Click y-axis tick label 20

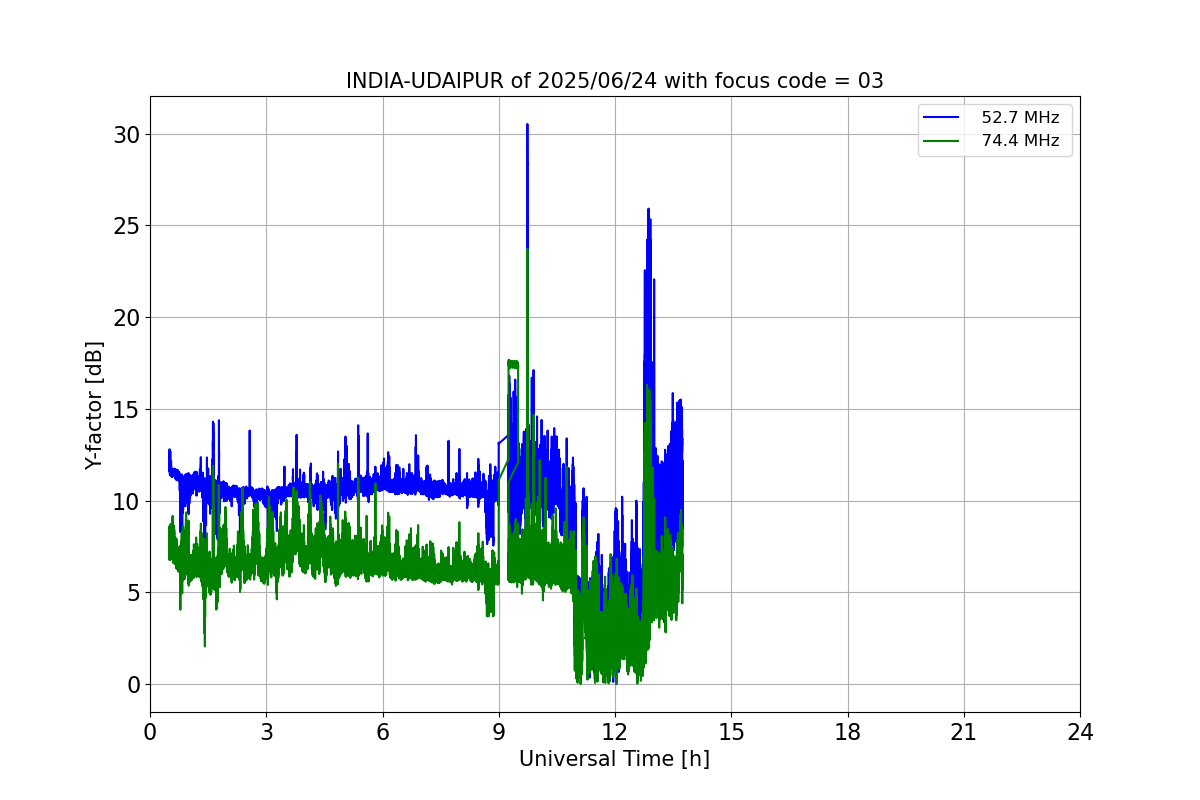pos(127,318)
